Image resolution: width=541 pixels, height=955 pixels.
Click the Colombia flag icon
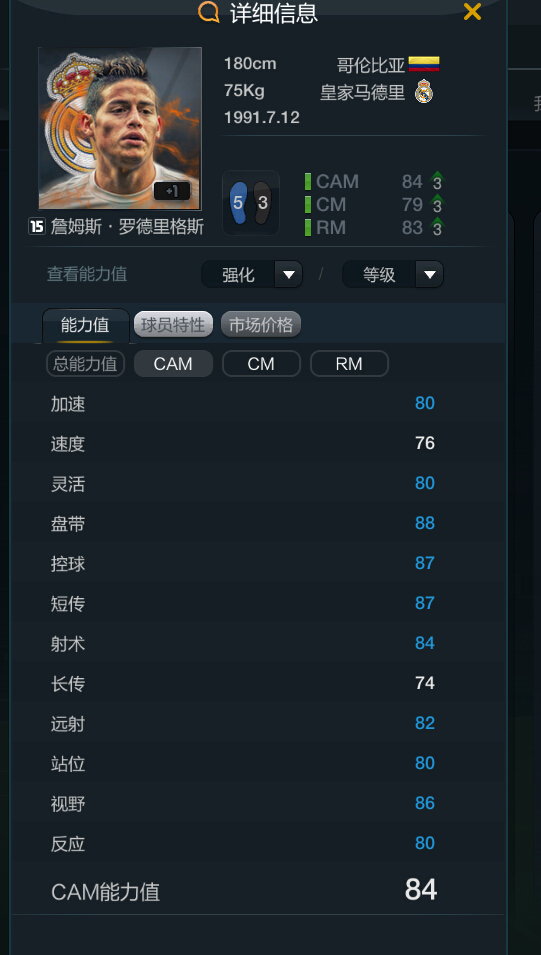point(424,64)
